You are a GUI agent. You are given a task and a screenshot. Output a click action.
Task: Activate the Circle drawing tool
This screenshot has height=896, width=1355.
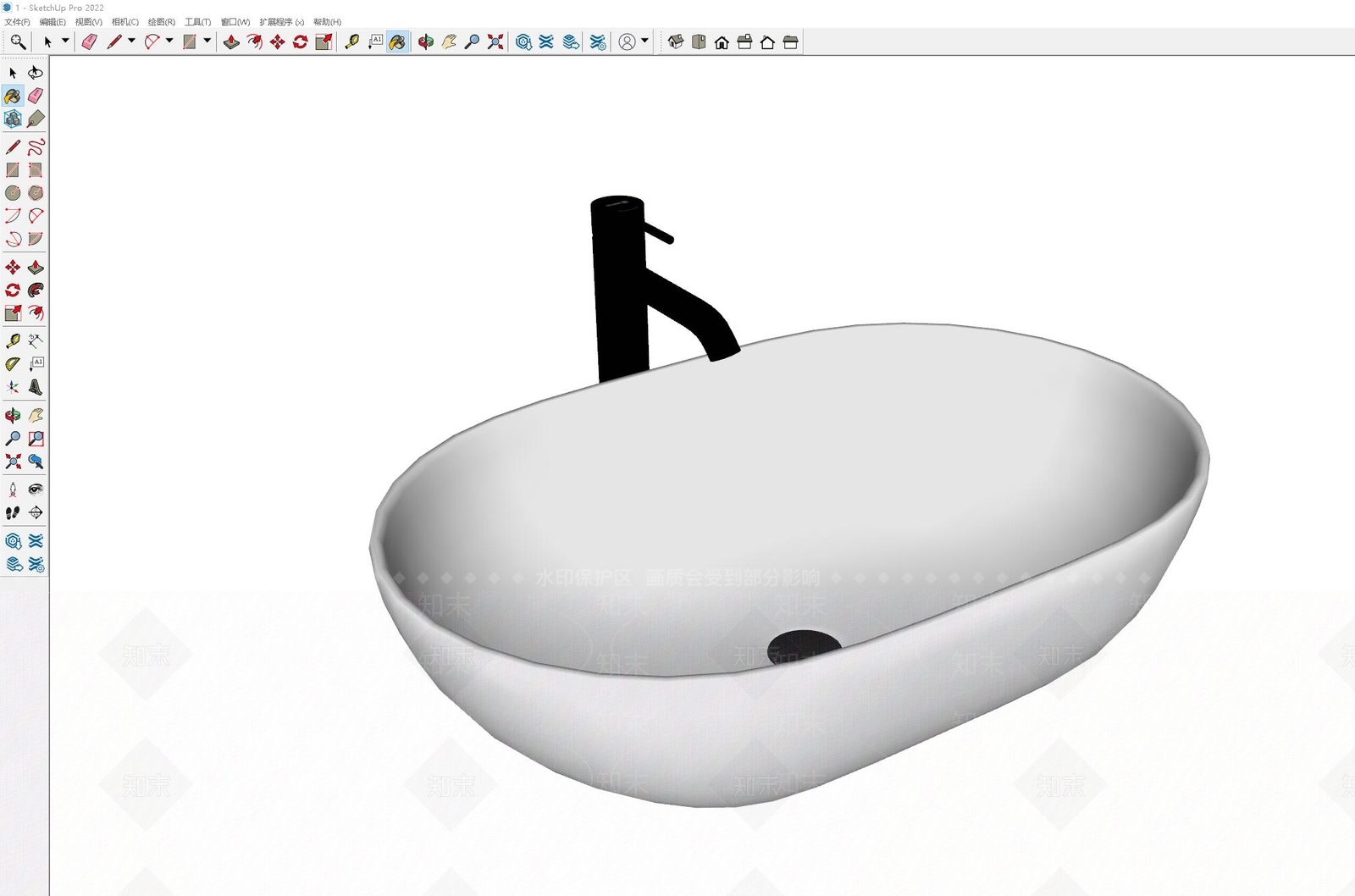coord(13,193)
